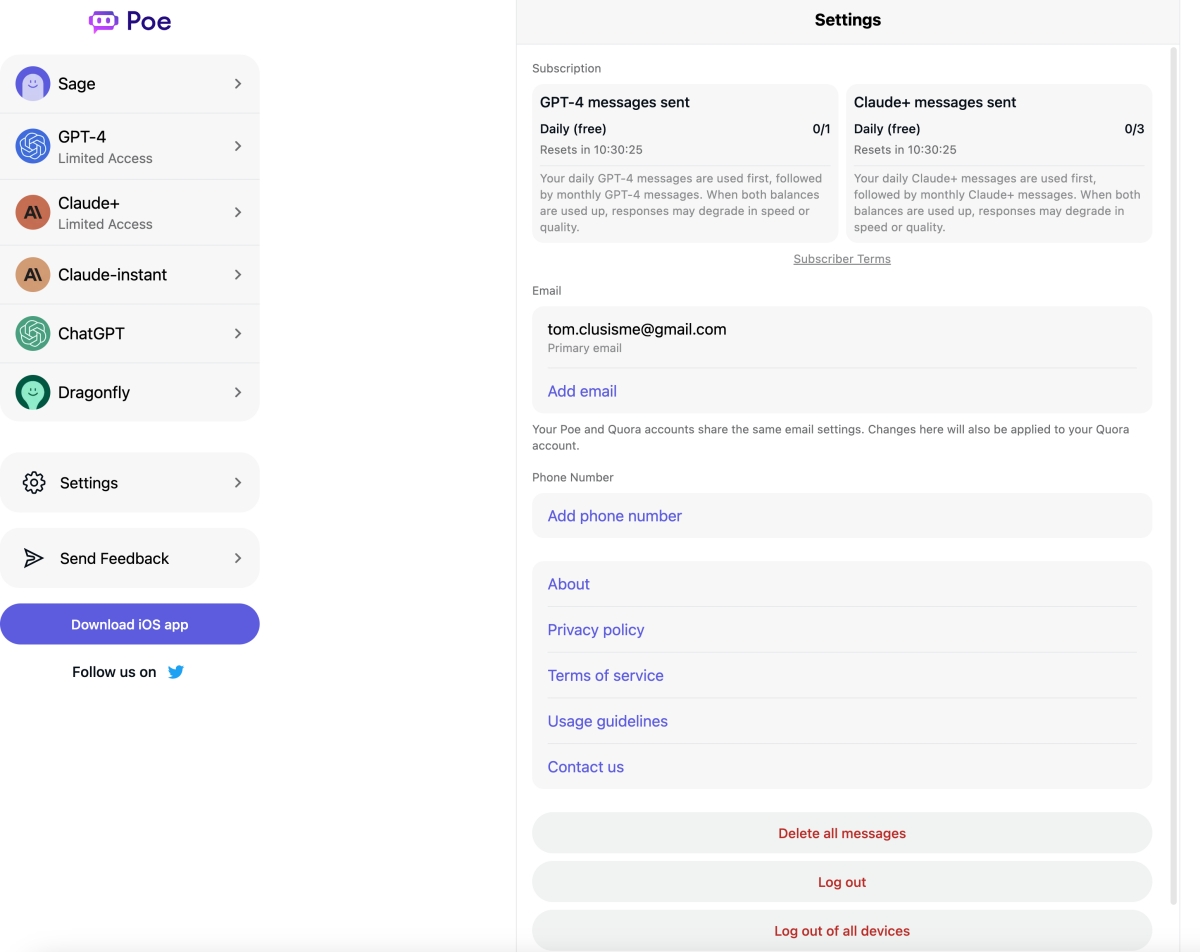Screen dimensions: 1200x952
Task: Click Add email link
Action: point(582,391)
